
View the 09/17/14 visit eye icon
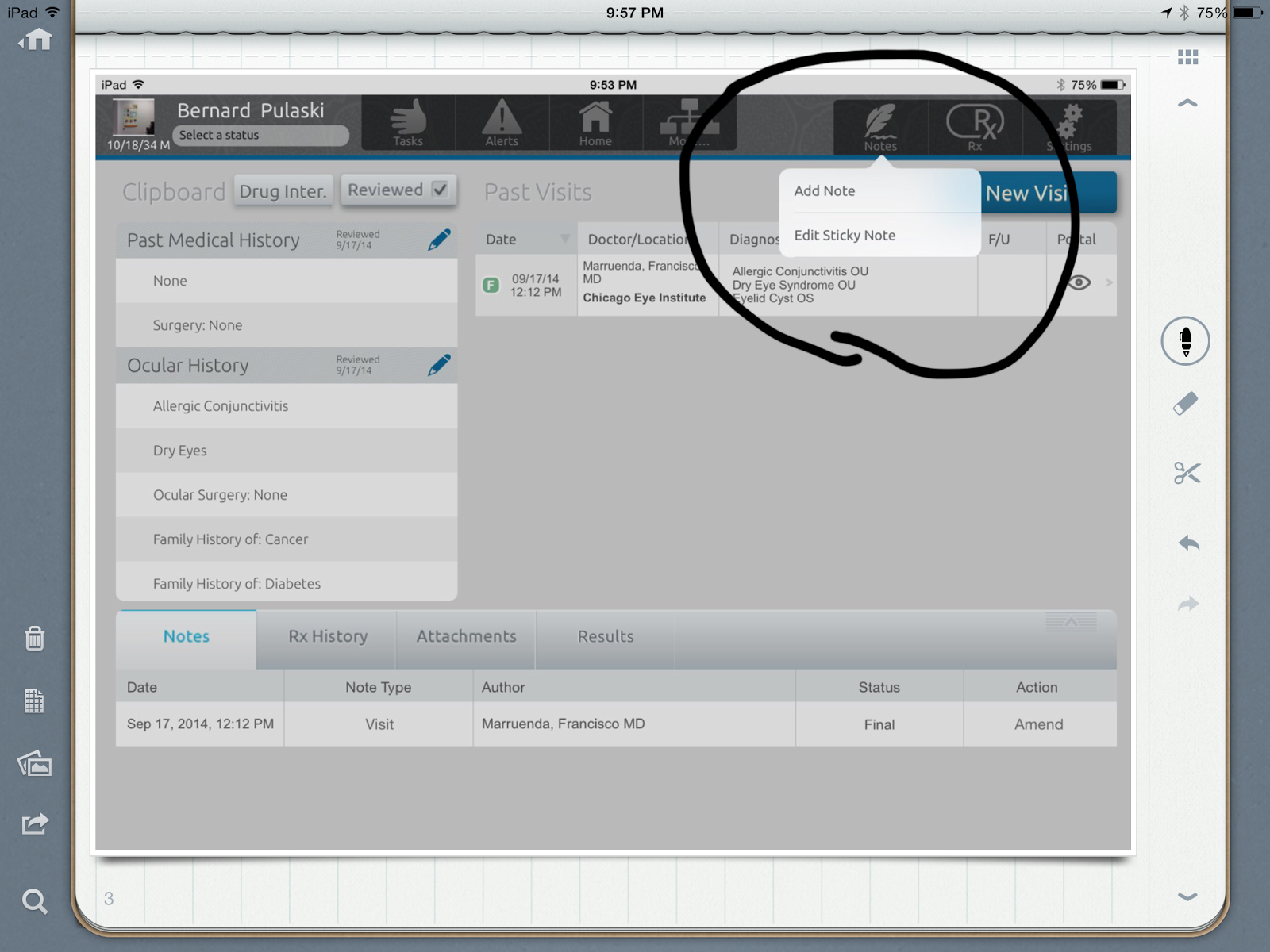(x=1079, y=282)
